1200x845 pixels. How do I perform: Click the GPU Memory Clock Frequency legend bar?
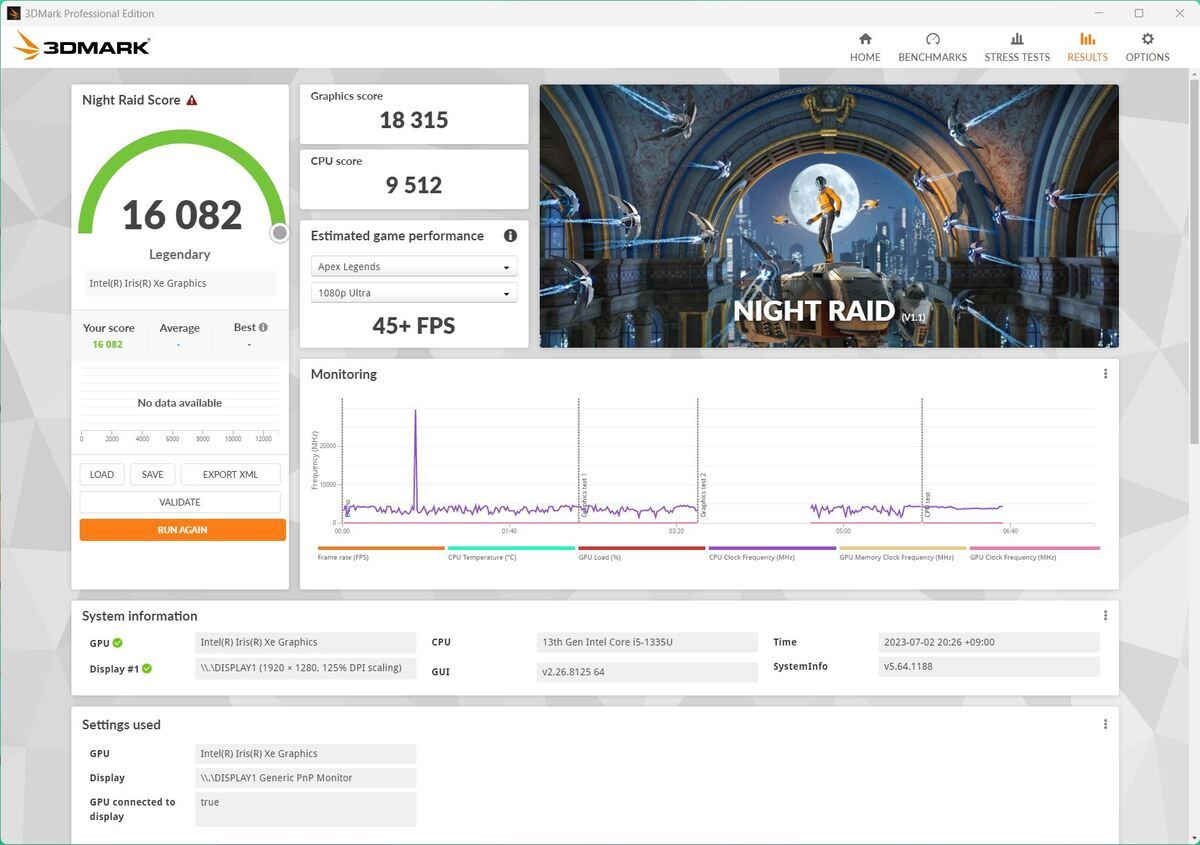click(x=903, y=548)
